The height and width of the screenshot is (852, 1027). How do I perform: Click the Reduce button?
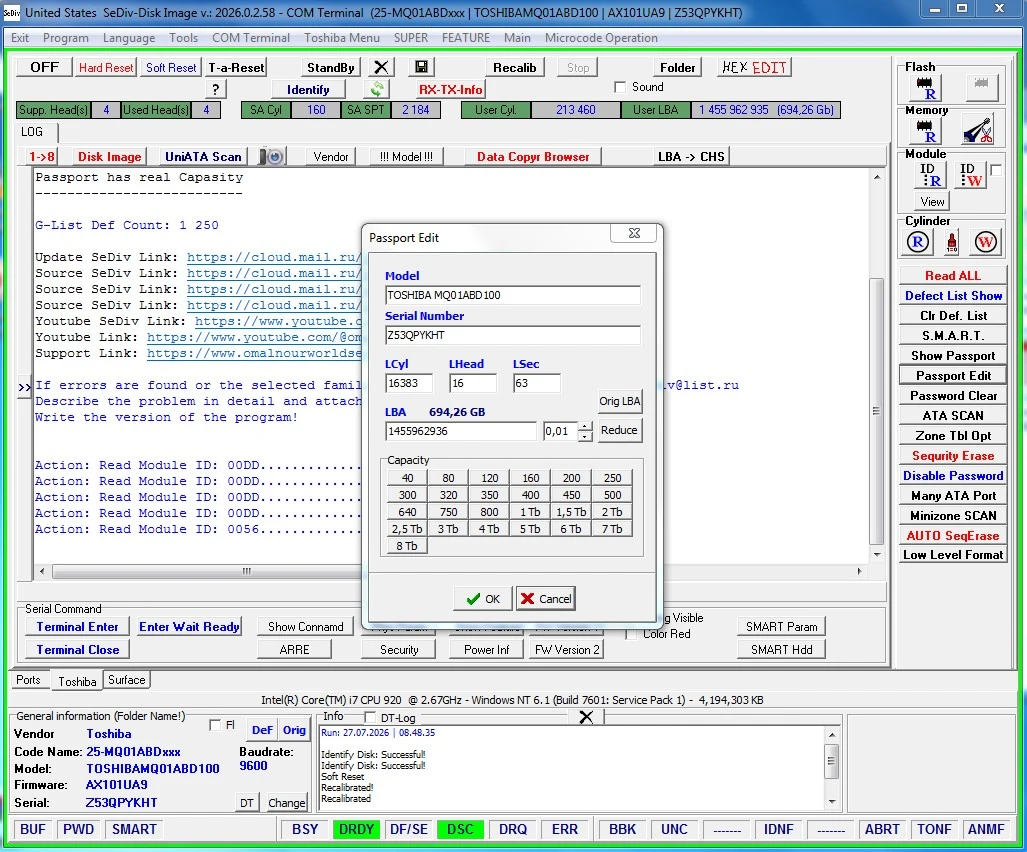620,430
